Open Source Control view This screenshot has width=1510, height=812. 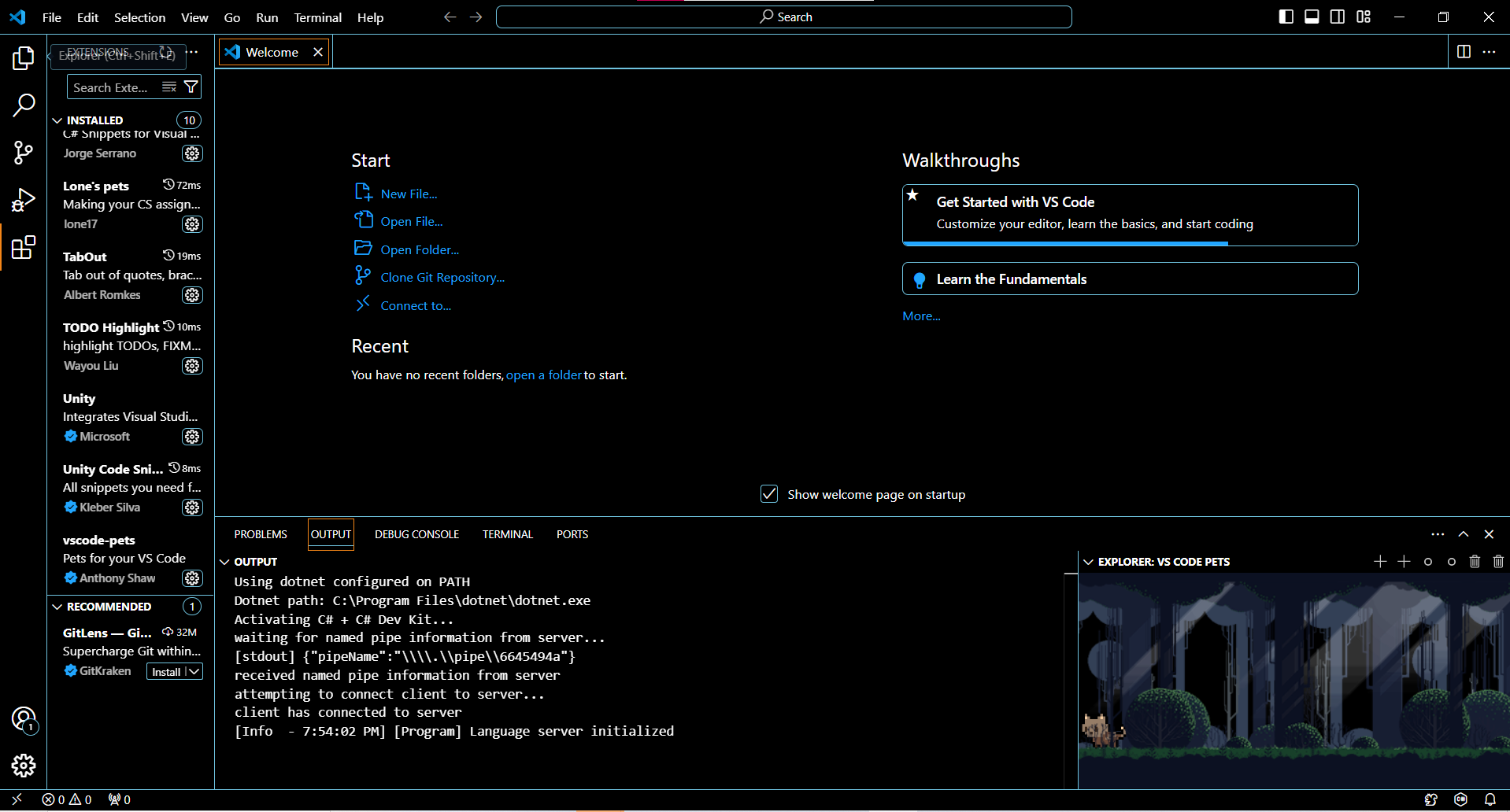pos(24,152)
